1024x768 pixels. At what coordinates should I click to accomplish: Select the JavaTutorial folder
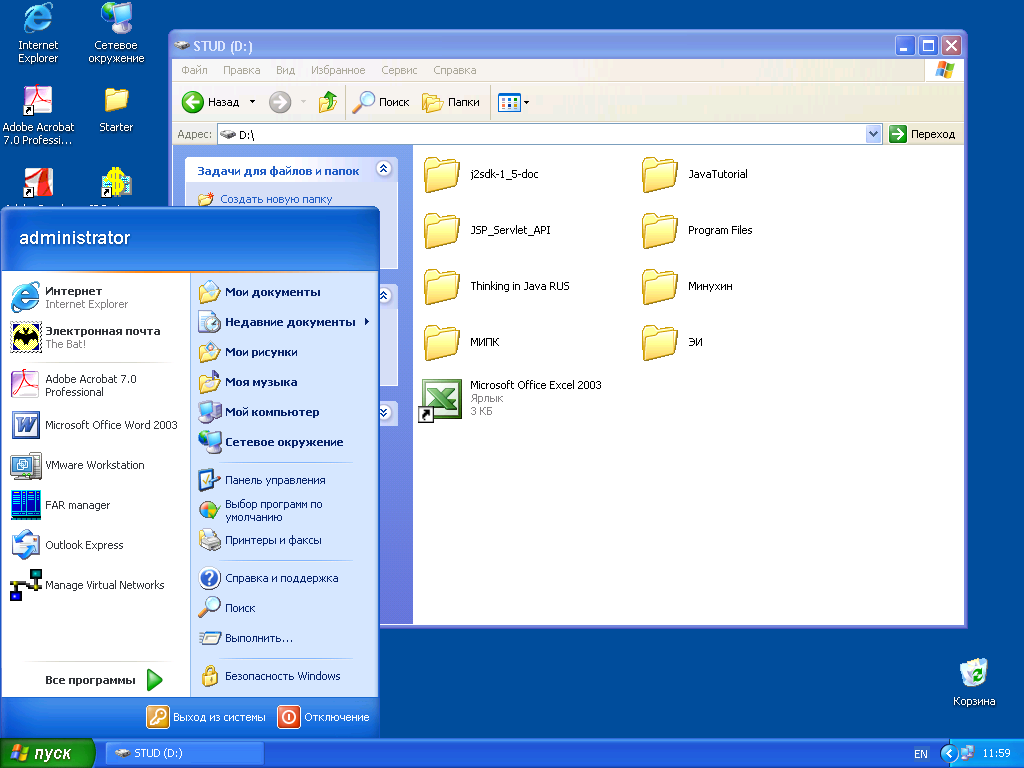pos(695,174)
